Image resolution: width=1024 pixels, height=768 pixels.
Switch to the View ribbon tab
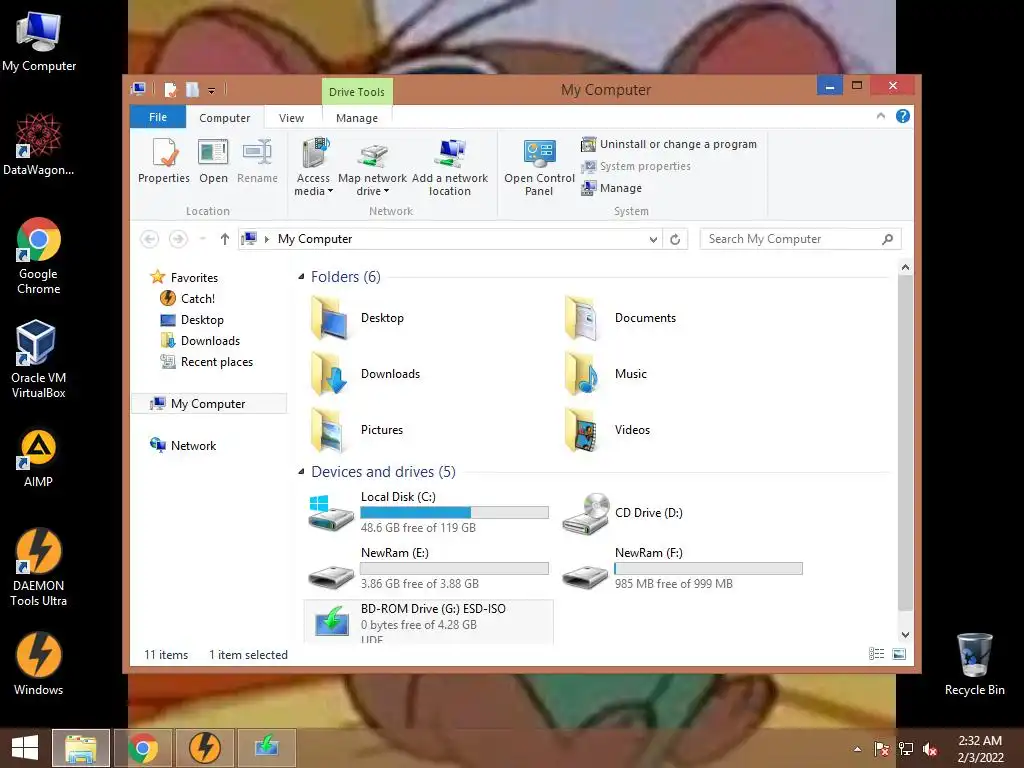[x=291, y=118]
